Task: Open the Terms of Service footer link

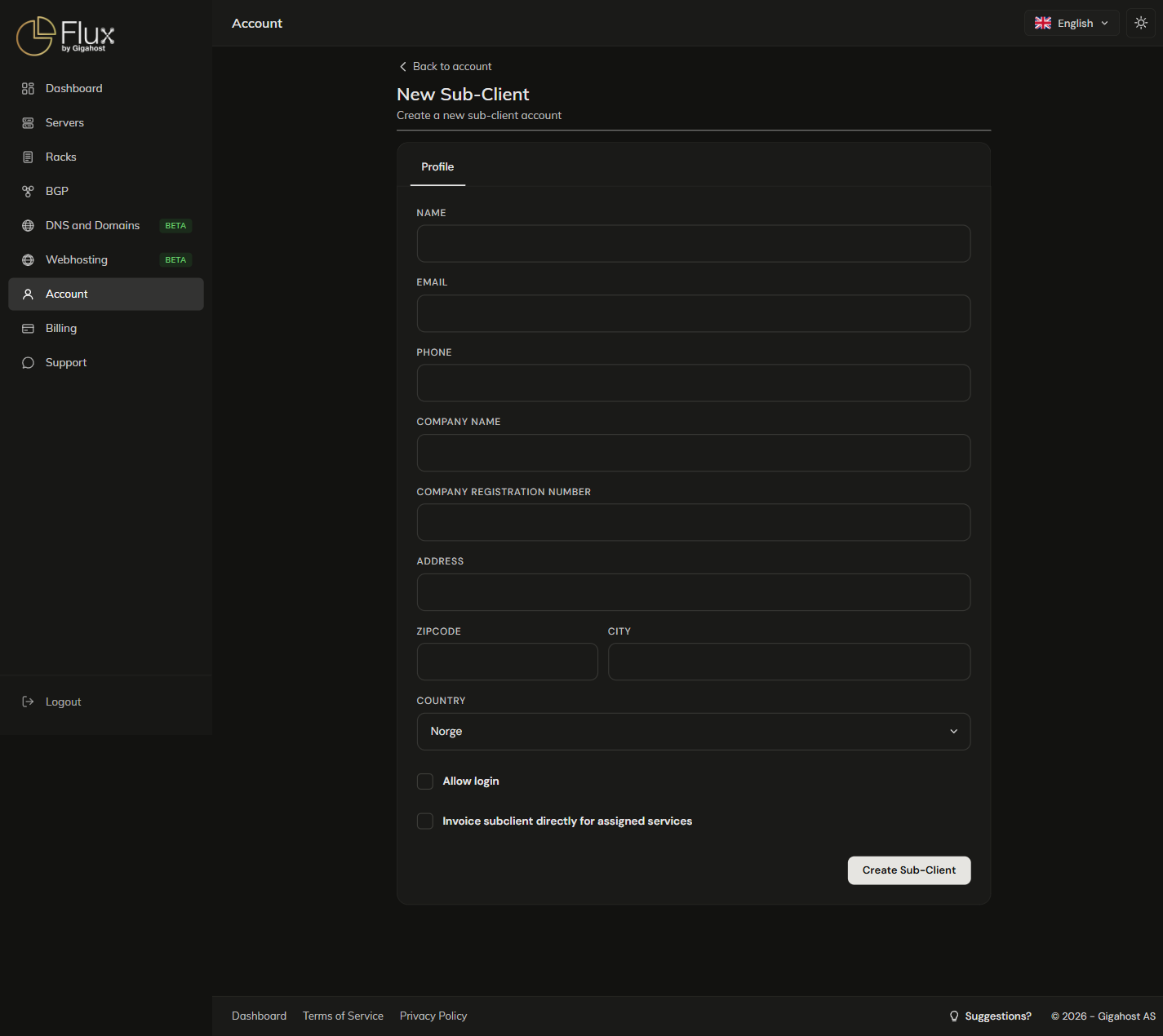Action: click(x=343, y=1016)
